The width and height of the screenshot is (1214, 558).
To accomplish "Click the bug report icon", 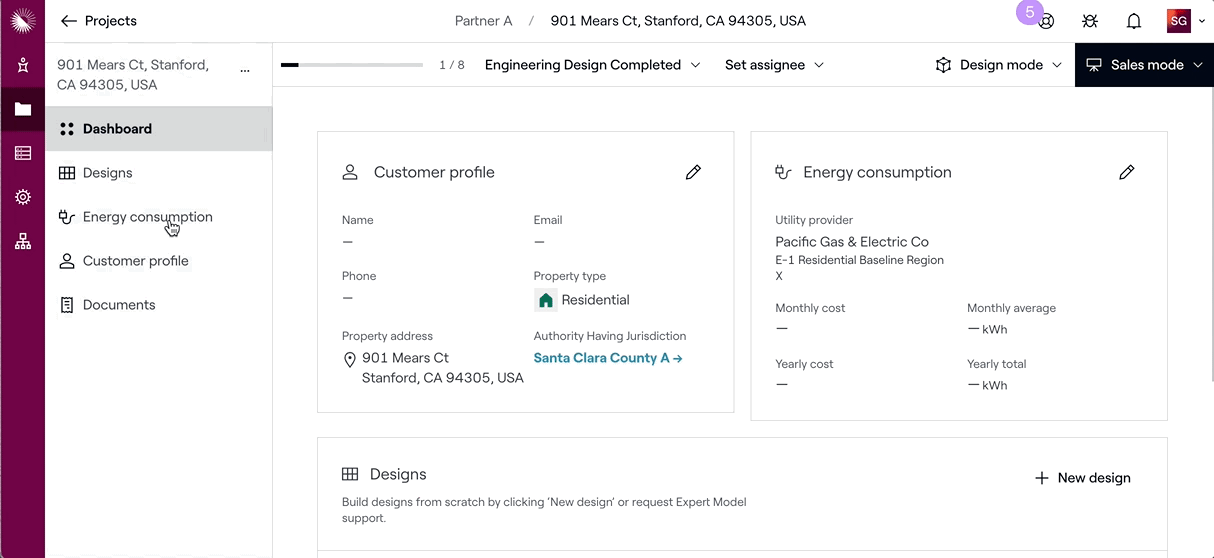I will pos(1090,21).
